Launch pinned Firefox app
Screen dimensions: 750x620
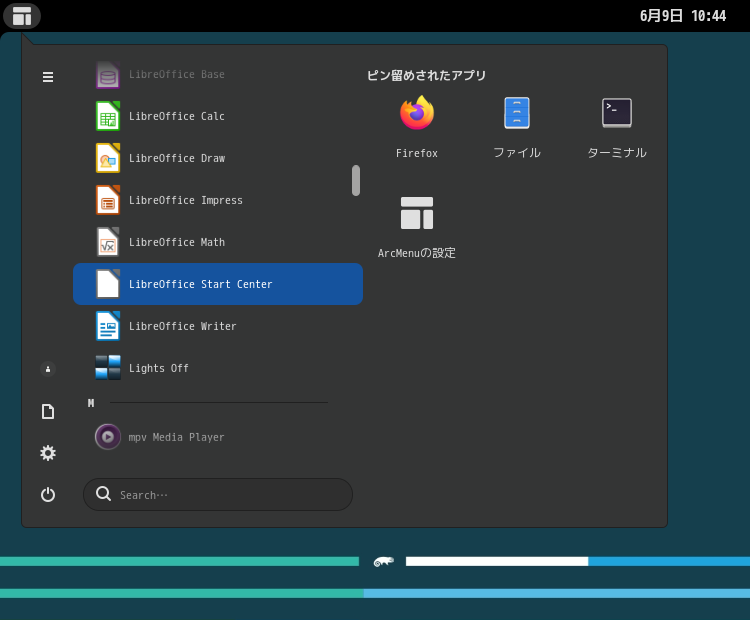click(417, 127)
